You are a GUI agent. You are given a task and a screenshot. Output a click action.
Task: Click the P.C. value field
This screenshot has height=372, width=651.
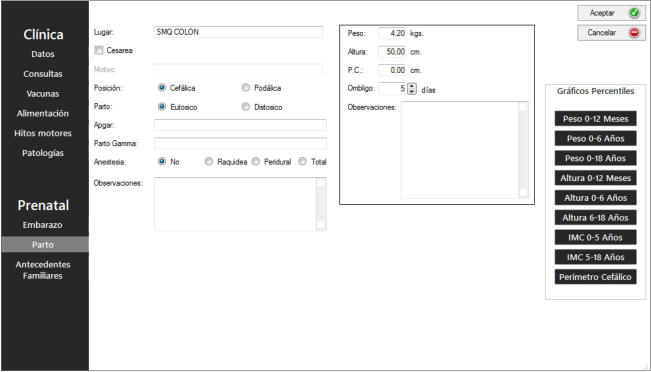(392, 70)
